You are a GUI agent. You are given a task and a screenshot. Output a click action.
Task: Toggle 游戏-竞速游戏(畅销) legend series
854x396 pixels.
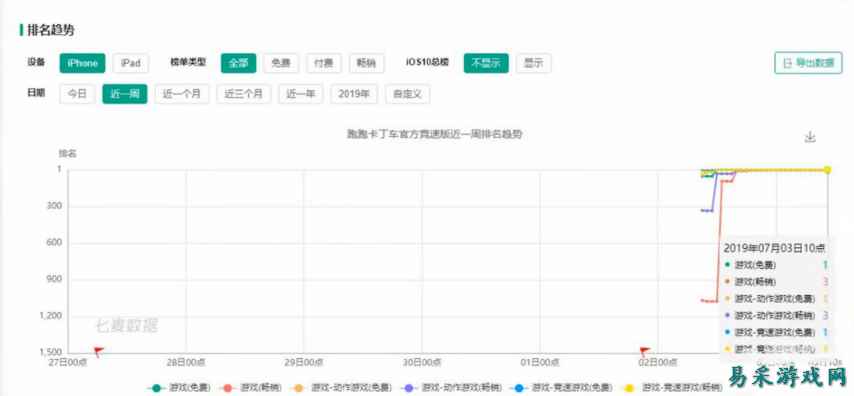tap(672, 388)
